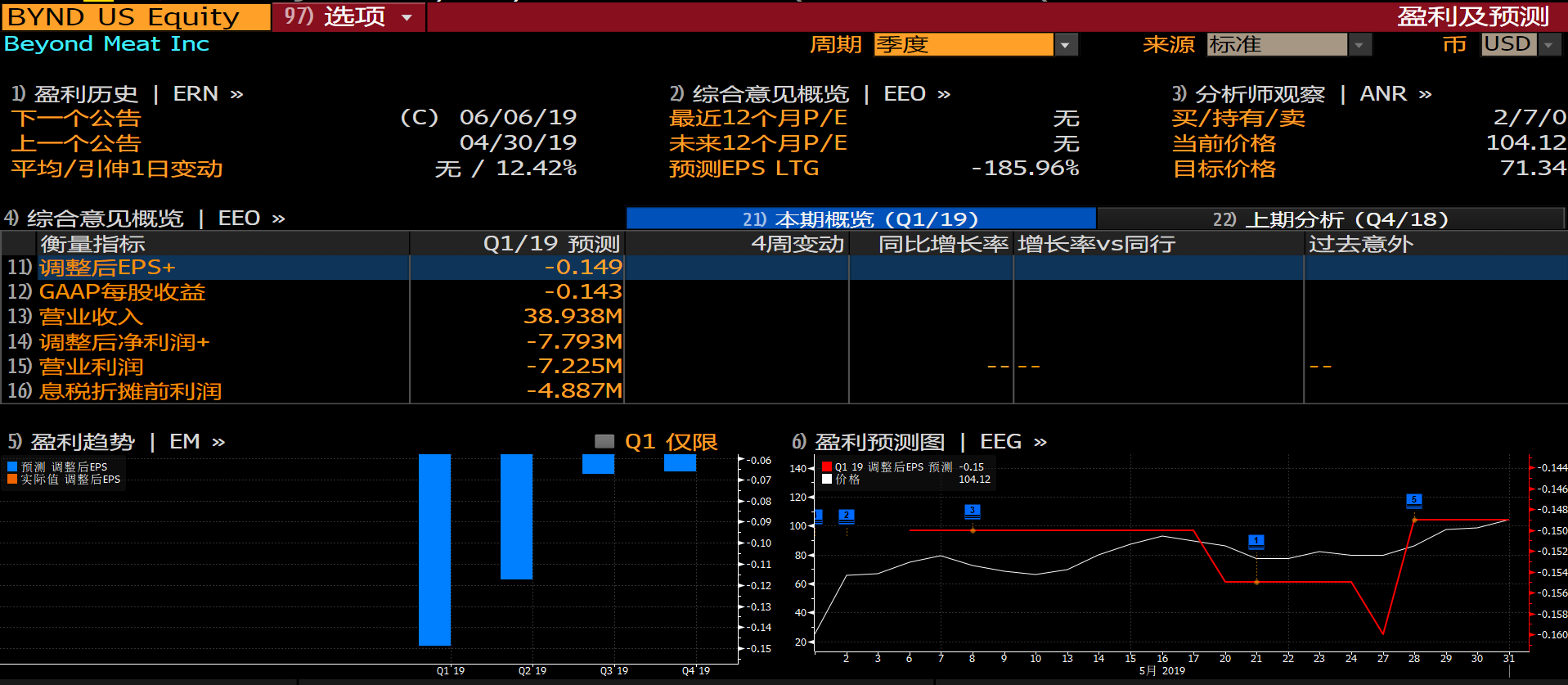Click the -0.149 adjusted EPS value

click(583, 268)
